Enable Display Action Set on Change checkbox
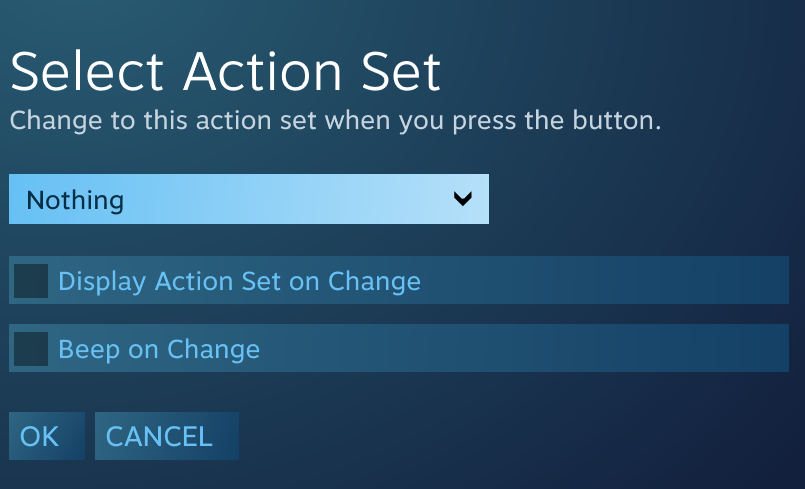 pyautogui.click(x=31, y=281)
